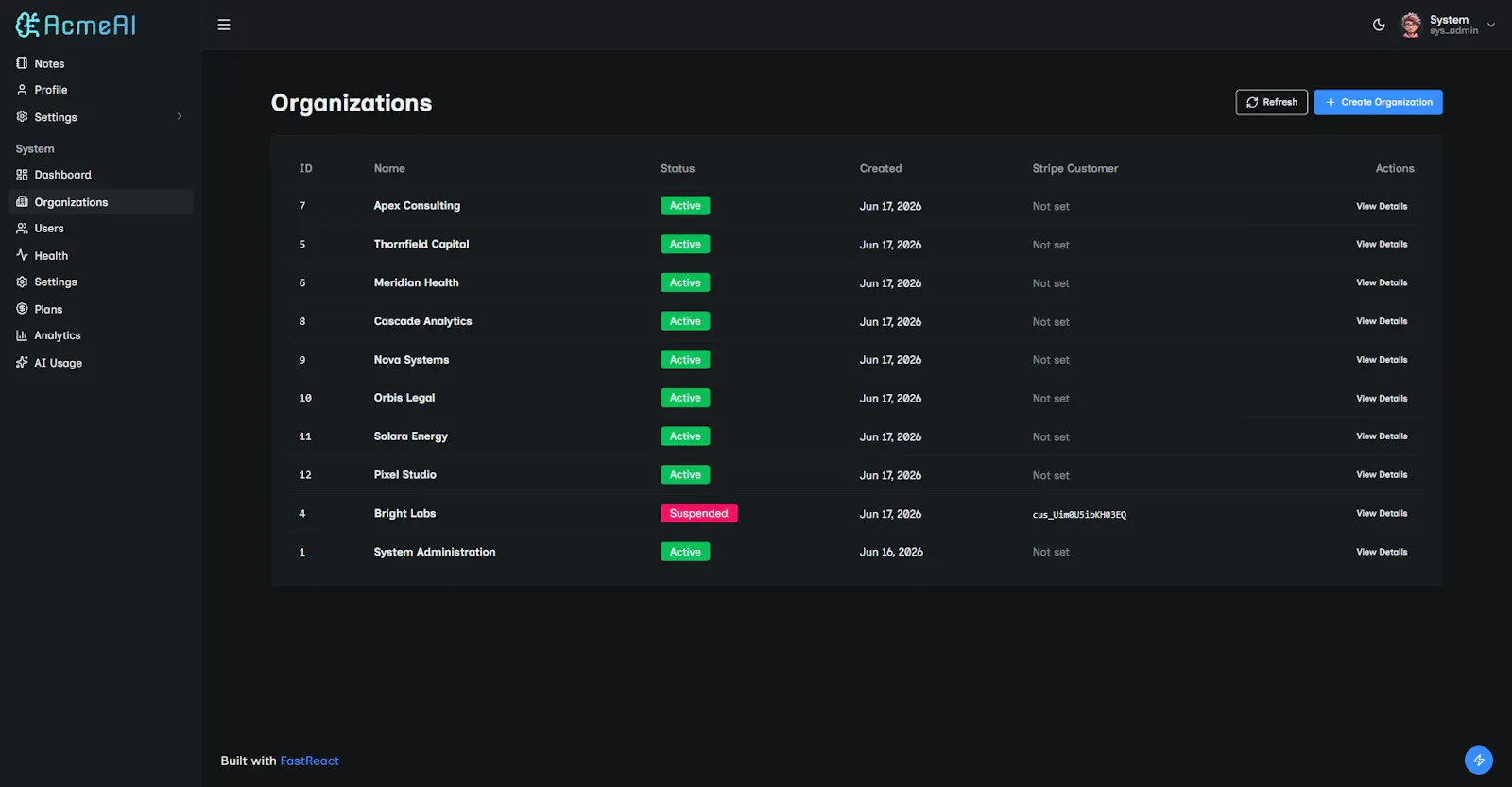Click the refresh arrows icon
The width and height of the screenshot is (1512, 787).
(1252, 102)
